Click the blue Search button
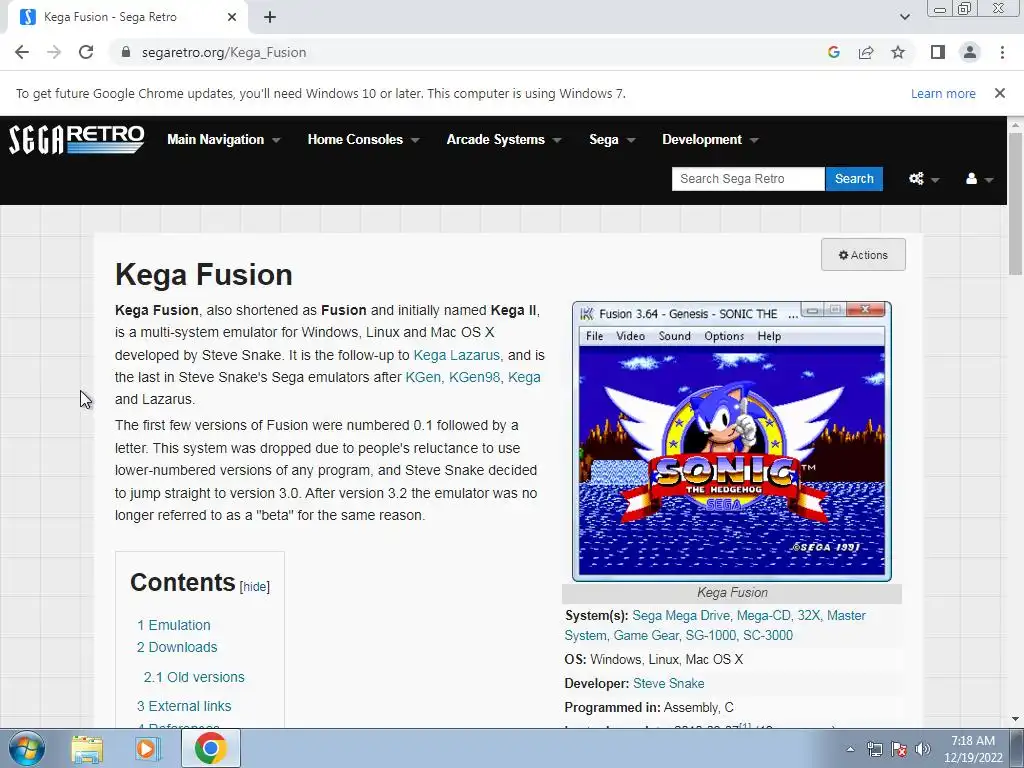The height and width of the screenshot is (768, 1024). pyautogui.click(x=854, y=179)
